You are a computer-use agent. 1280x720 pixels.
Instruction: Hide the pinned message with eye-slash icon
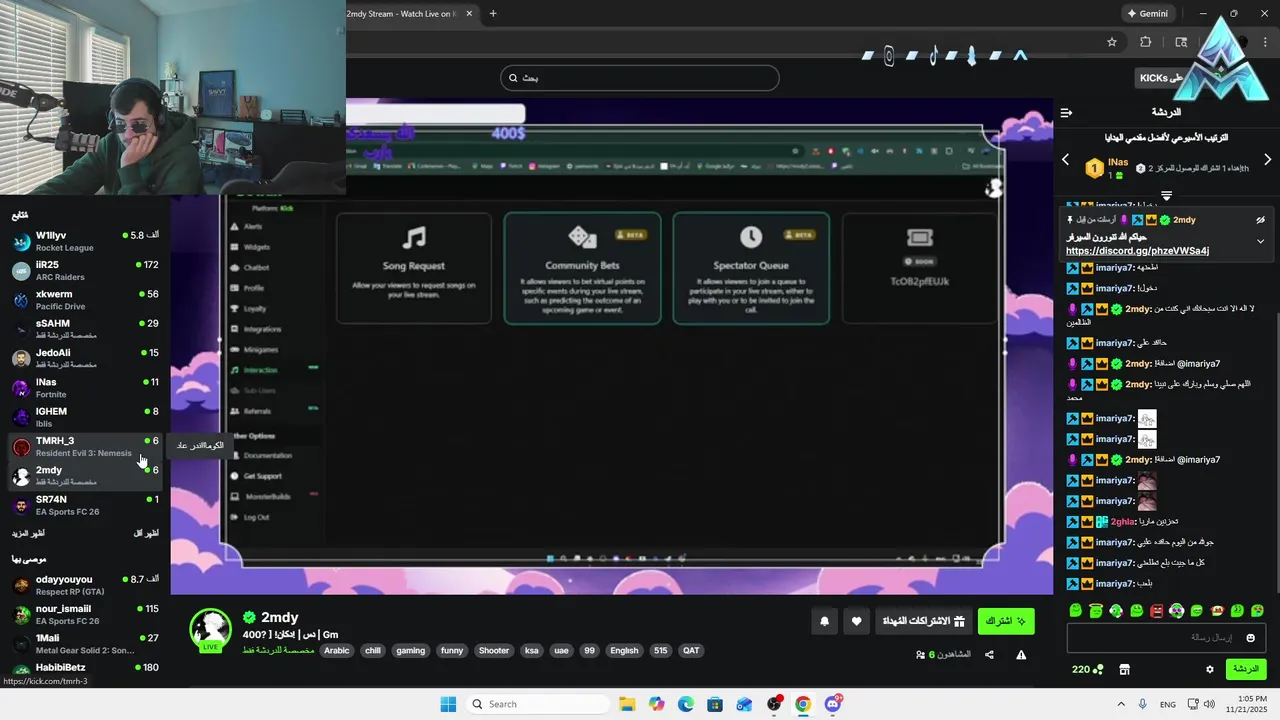coord(1261,220)
